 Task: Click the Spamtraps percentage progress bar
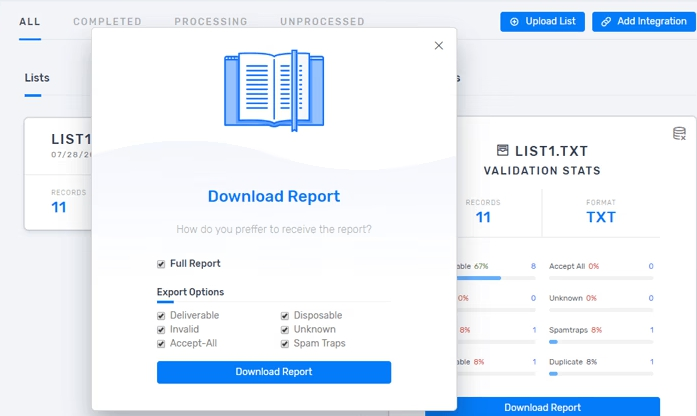(x=601, y=341)
